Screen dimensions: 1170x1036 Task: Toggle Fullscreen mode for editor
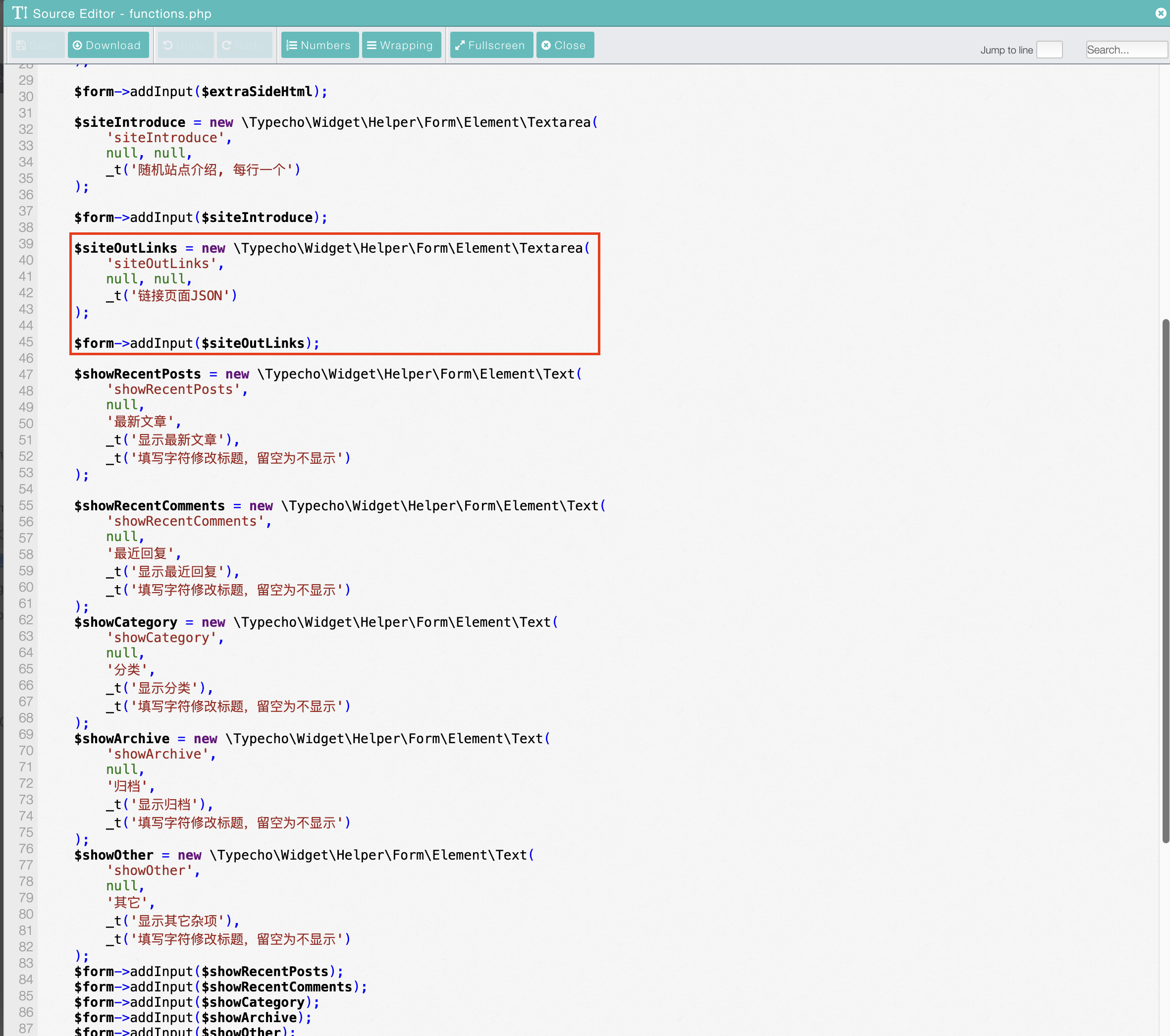(490, 45)
